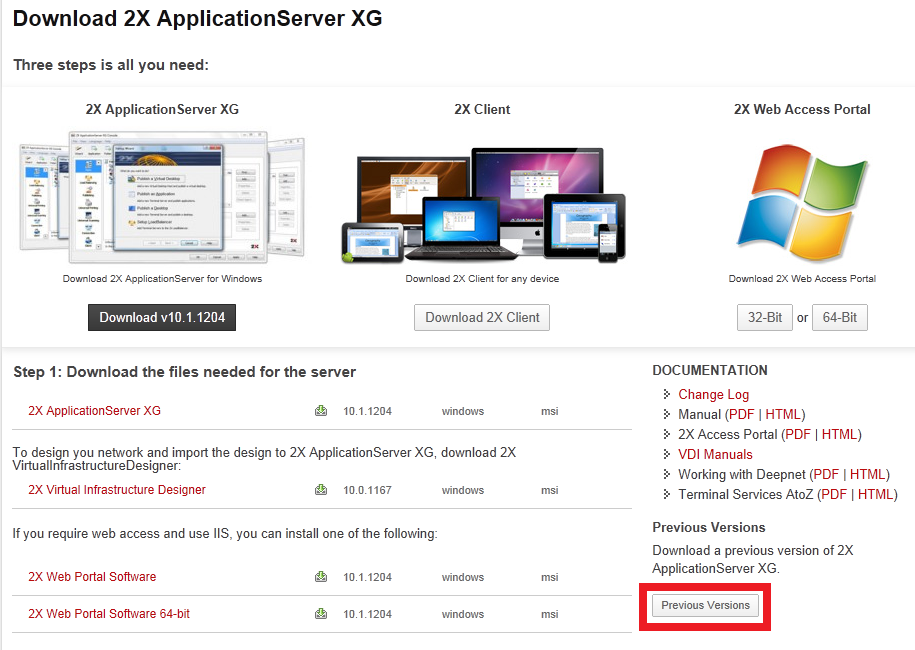Click the 2X Web Access Portal column heading

[802, 109]
